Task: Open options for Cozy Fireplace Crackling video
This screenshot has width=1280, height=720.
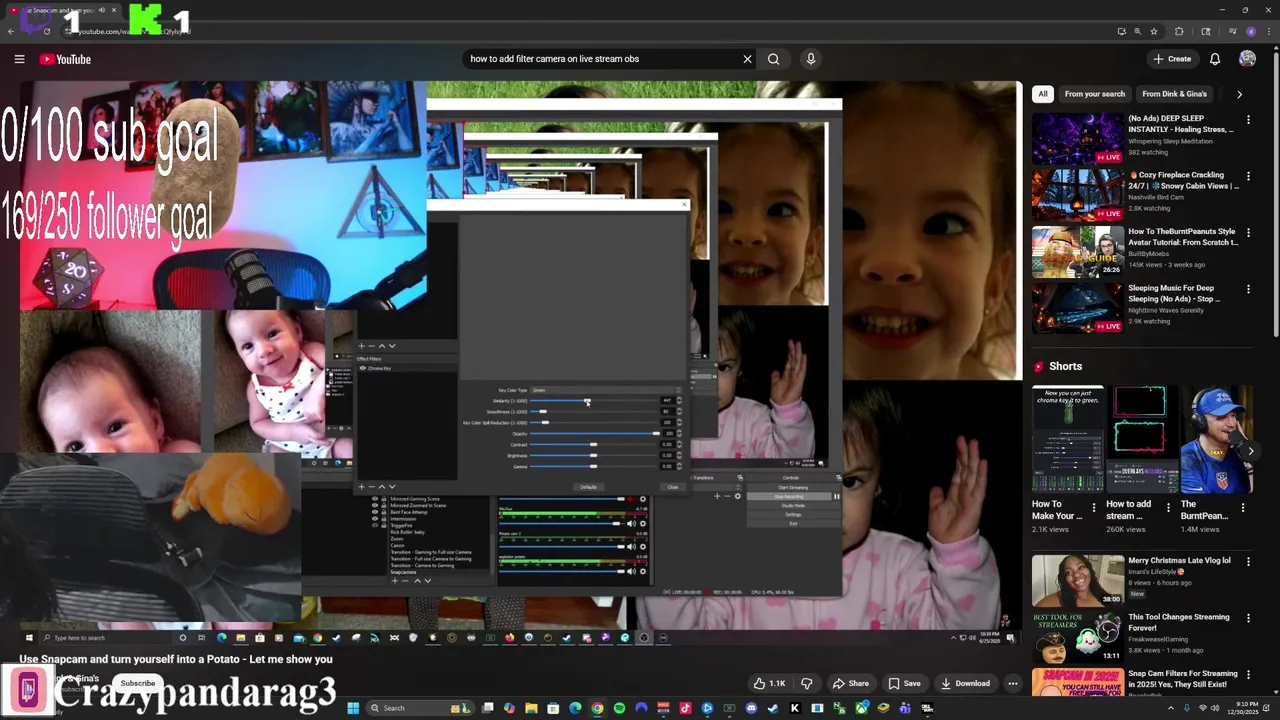Action: pyautogui.click(x=1247, y=176)
